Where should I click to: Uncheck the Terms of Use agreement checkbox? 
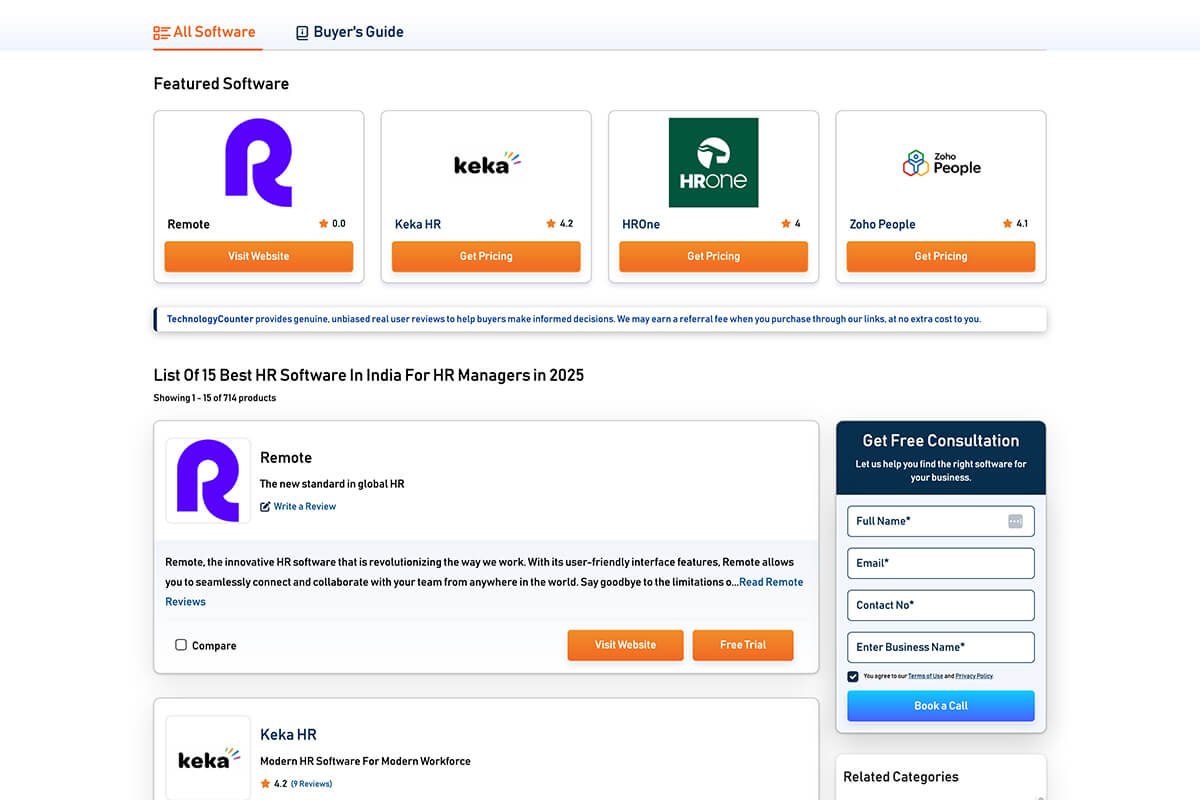coord(853,676)
